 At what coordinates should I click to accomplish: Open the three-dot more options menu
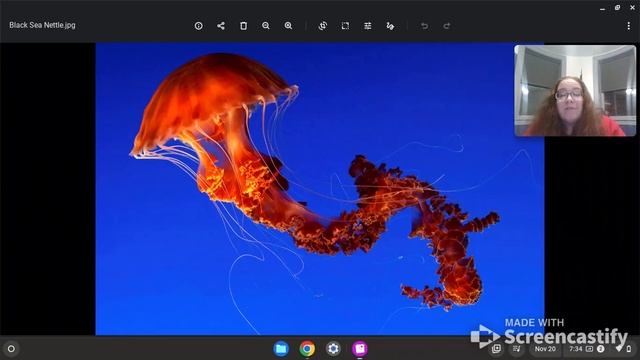pos(629,26)
